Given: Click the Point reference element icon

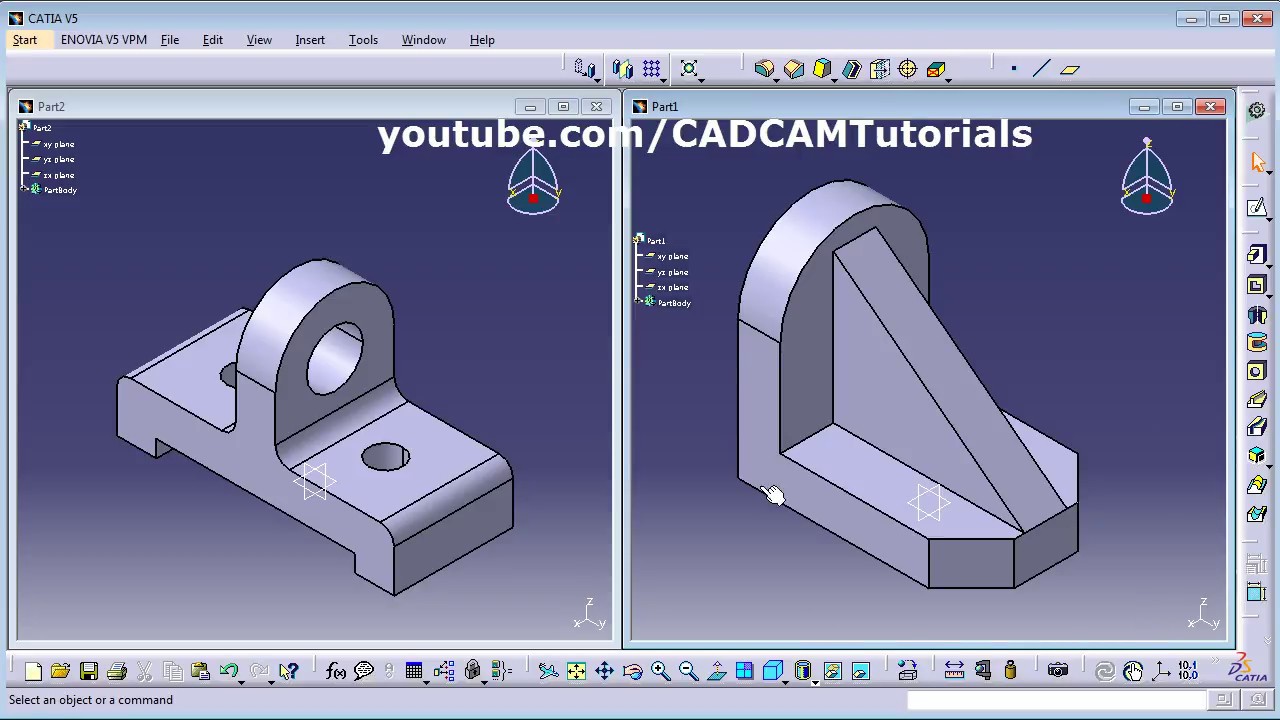Looking at the screenshot, I should (1013, 69).
